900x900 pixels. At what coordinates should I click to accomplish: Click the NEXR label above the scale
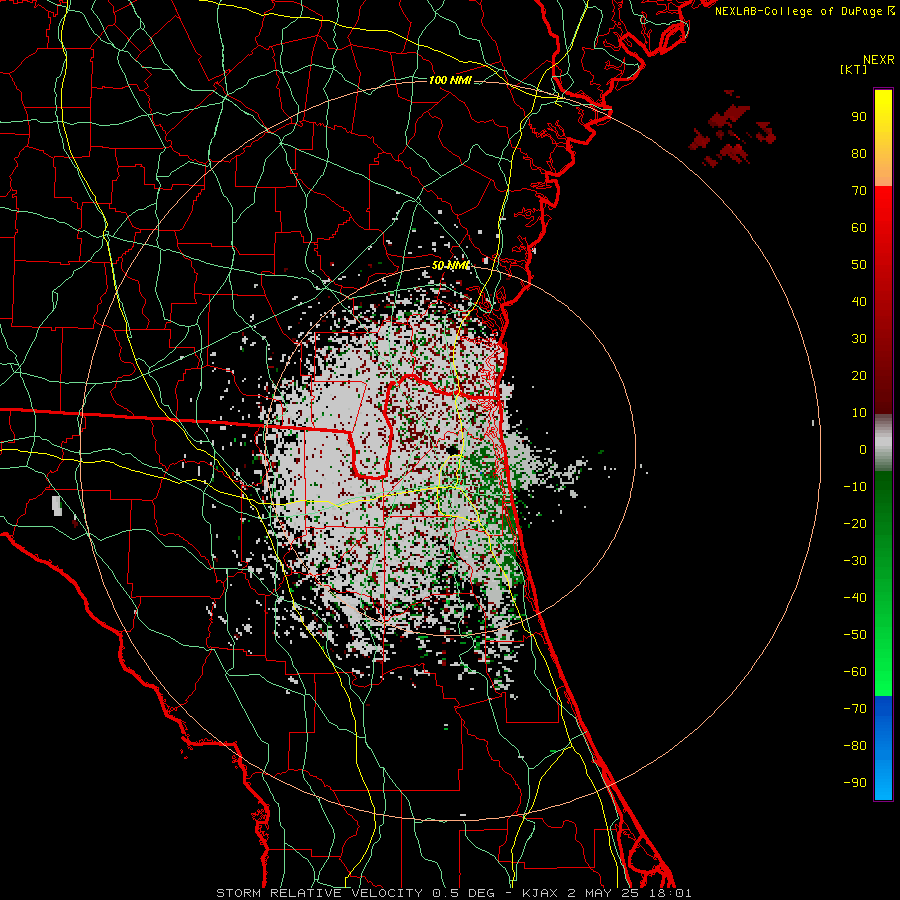pos(878,60)
